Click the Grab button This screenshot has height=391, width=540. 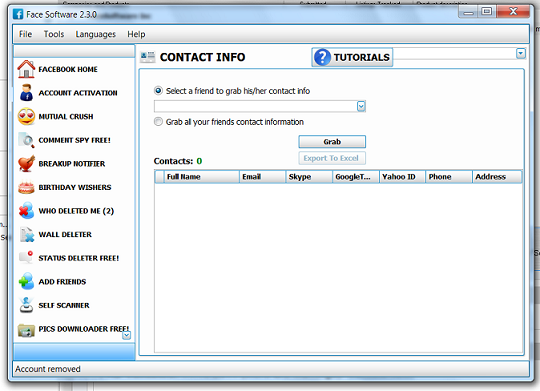[332, 142]
